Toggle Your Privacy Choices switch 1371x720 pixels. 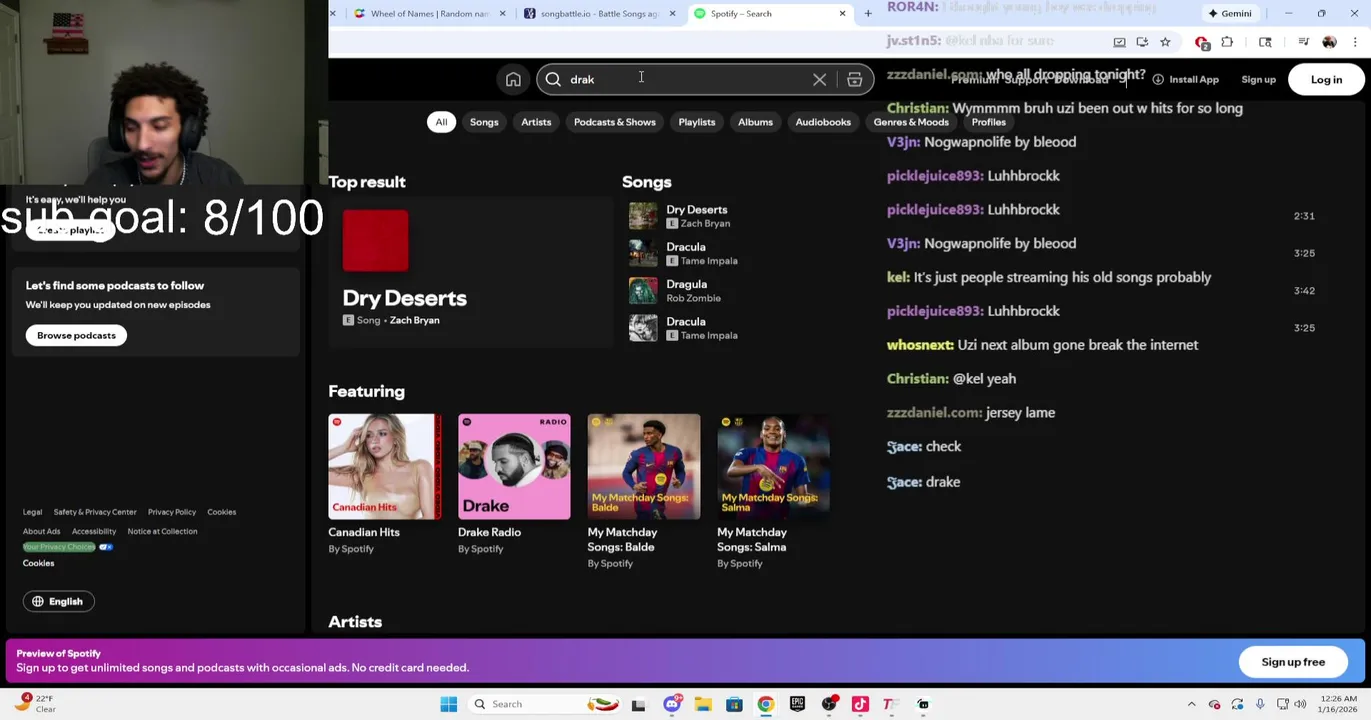click(x=106, y=547)
